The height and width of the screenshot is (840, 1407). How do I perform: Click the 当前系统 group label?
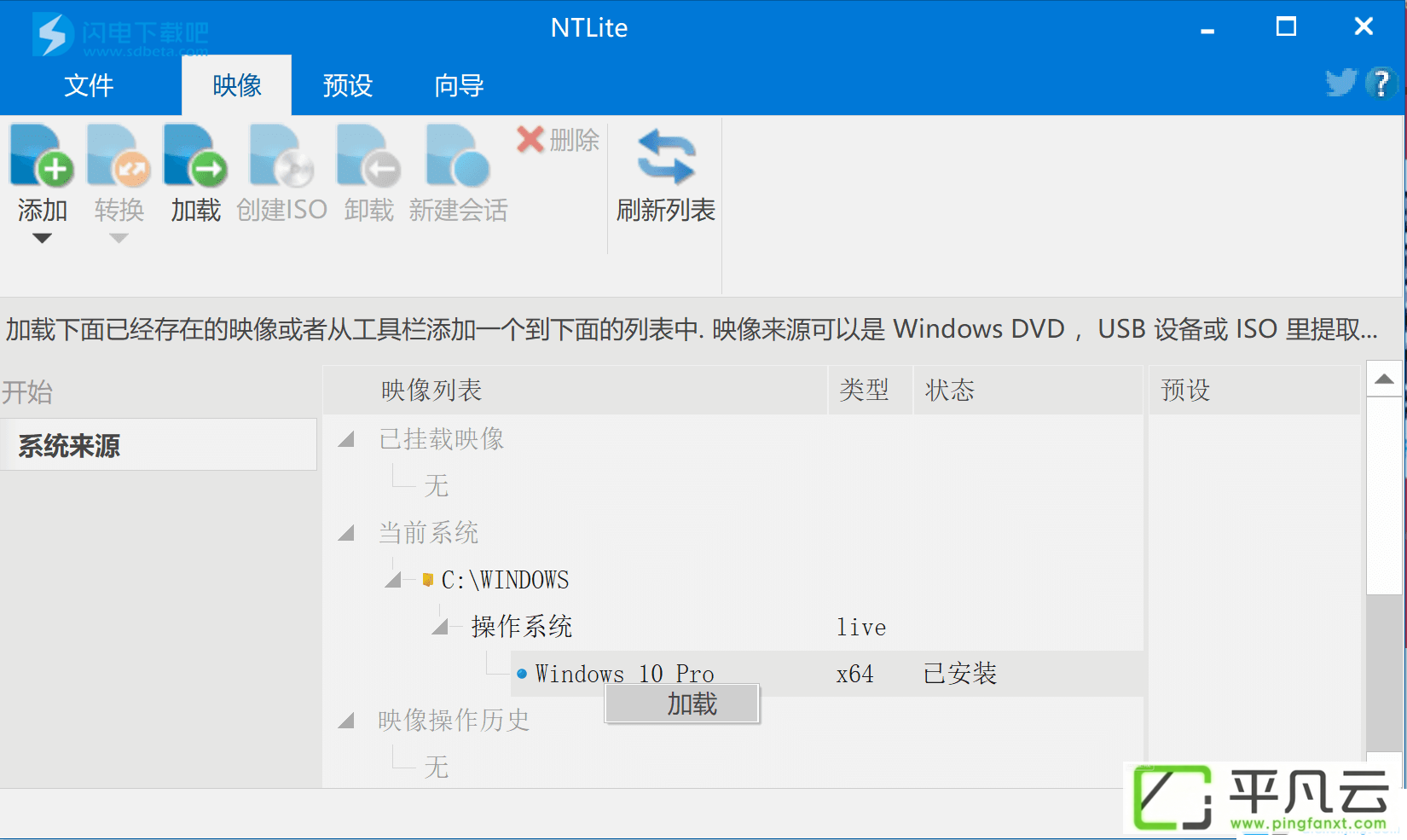429,533
